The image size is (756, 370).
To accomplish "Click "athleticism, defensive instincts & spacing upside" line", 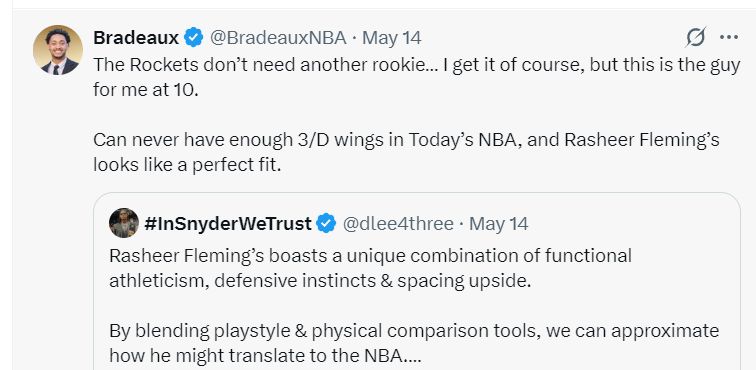I will click(x=320, y=281).
